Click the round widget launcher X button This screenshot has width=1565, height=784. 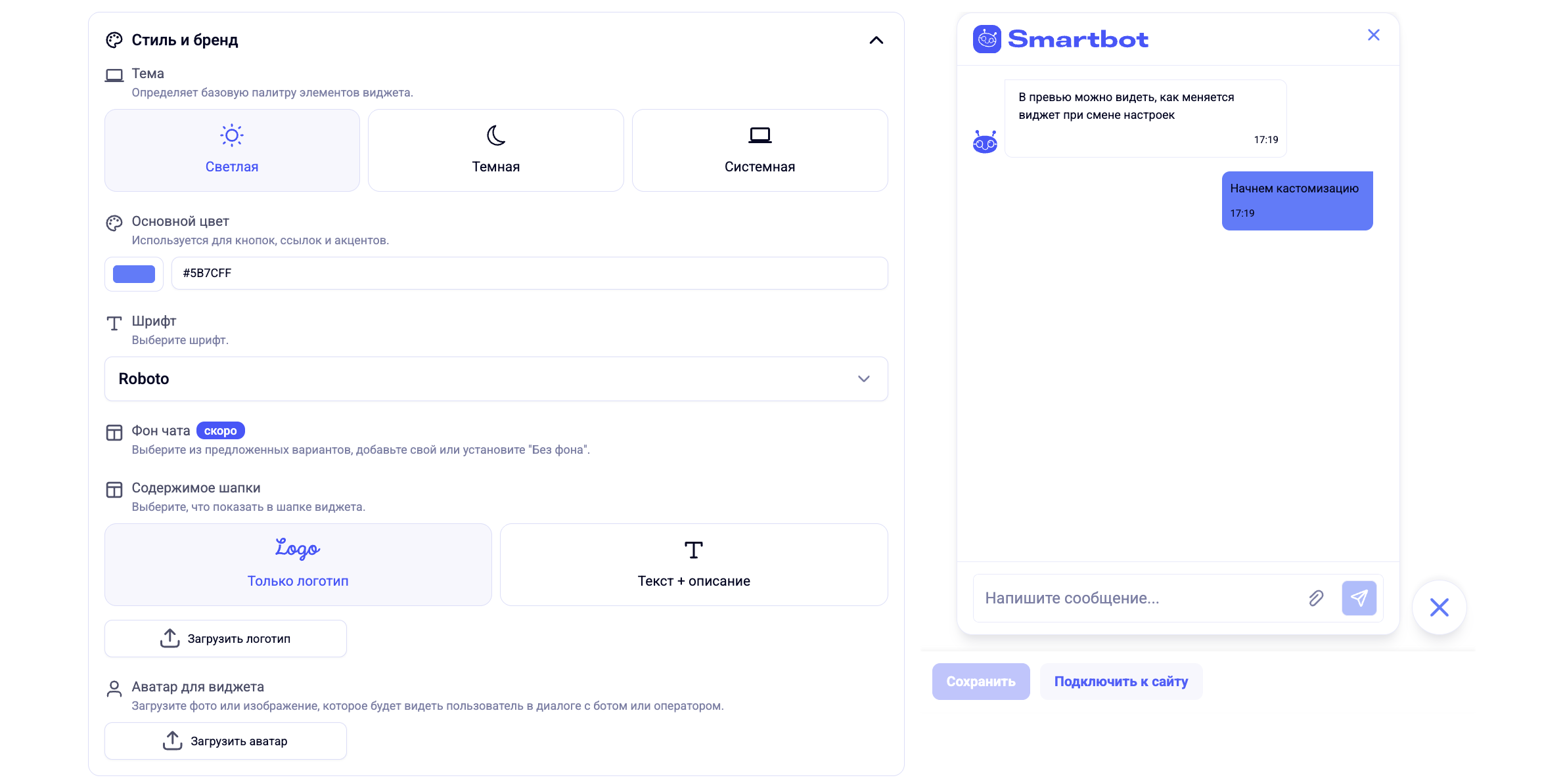(x=1439, y=607)
